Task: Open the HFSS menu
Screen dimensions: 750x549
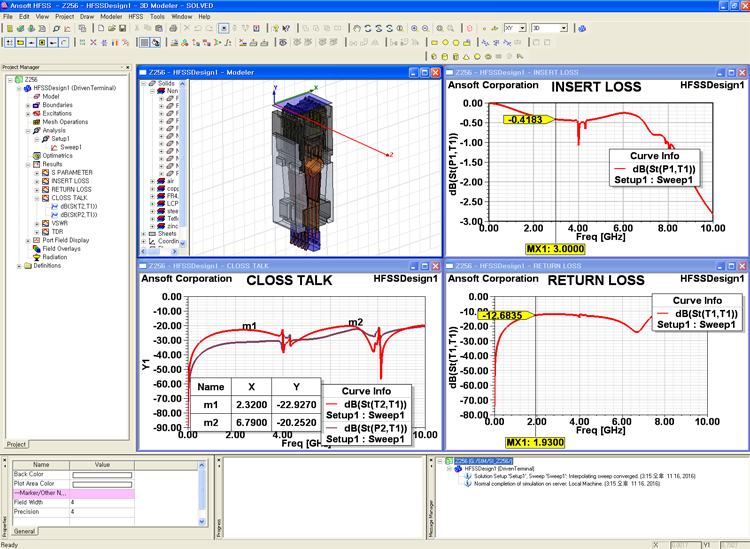Action: point(136,16)
